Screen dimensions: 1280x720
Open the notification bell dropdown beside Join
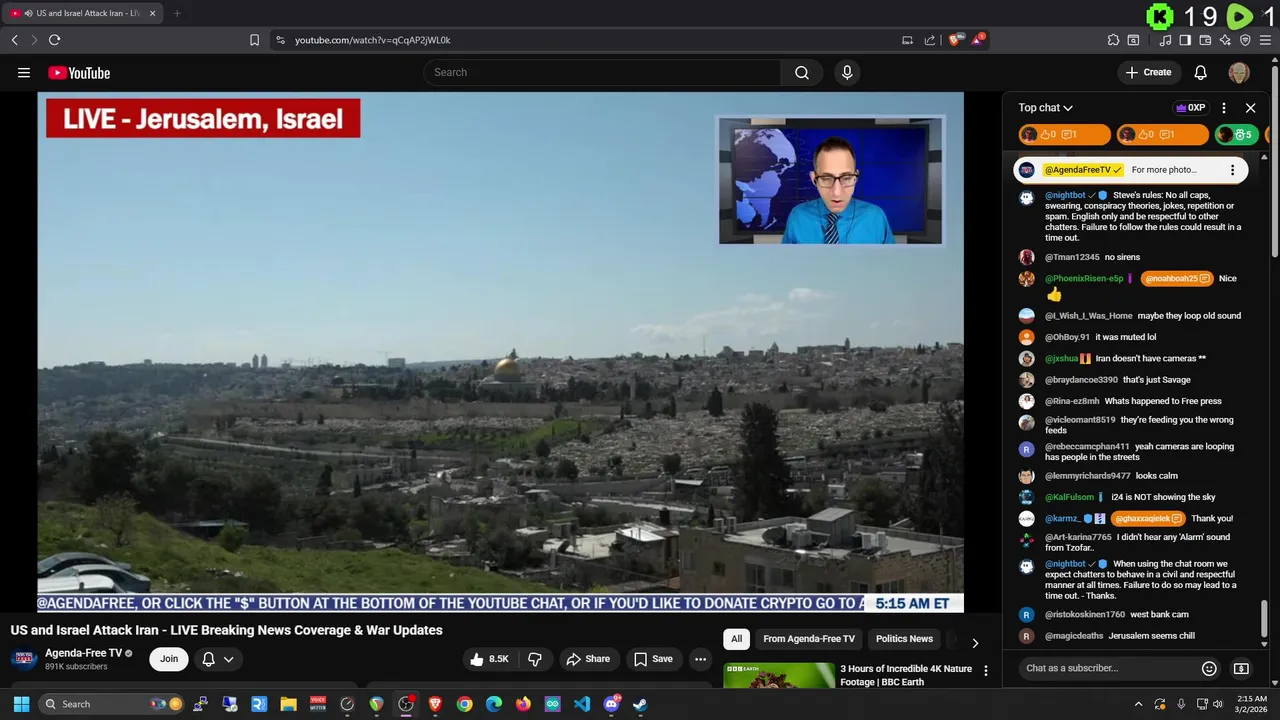218,659
